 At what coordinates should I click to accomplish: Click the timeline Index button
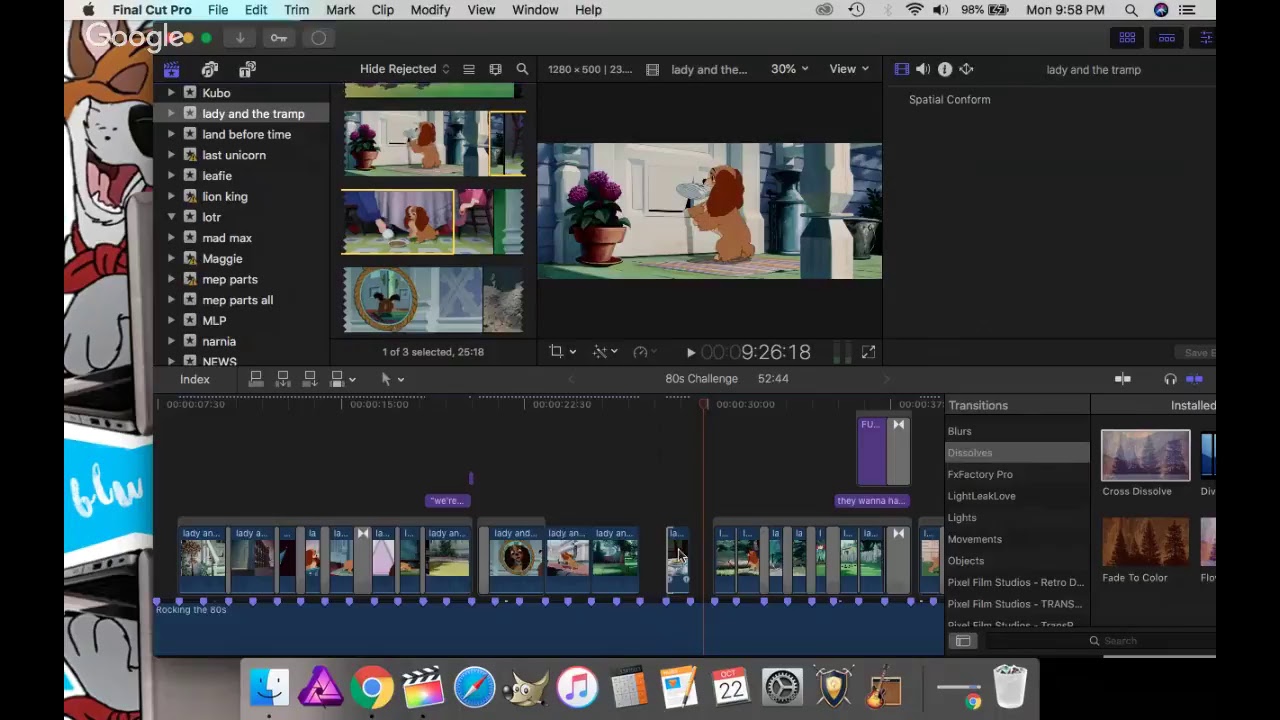tap(195, 379)
